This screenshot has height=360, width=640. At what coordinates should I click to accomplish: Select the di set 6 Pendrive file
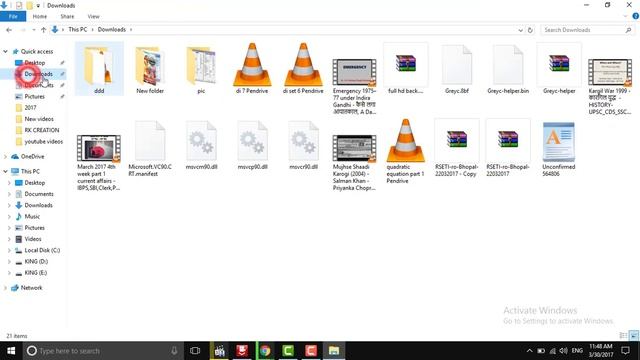tap(303, 69)
